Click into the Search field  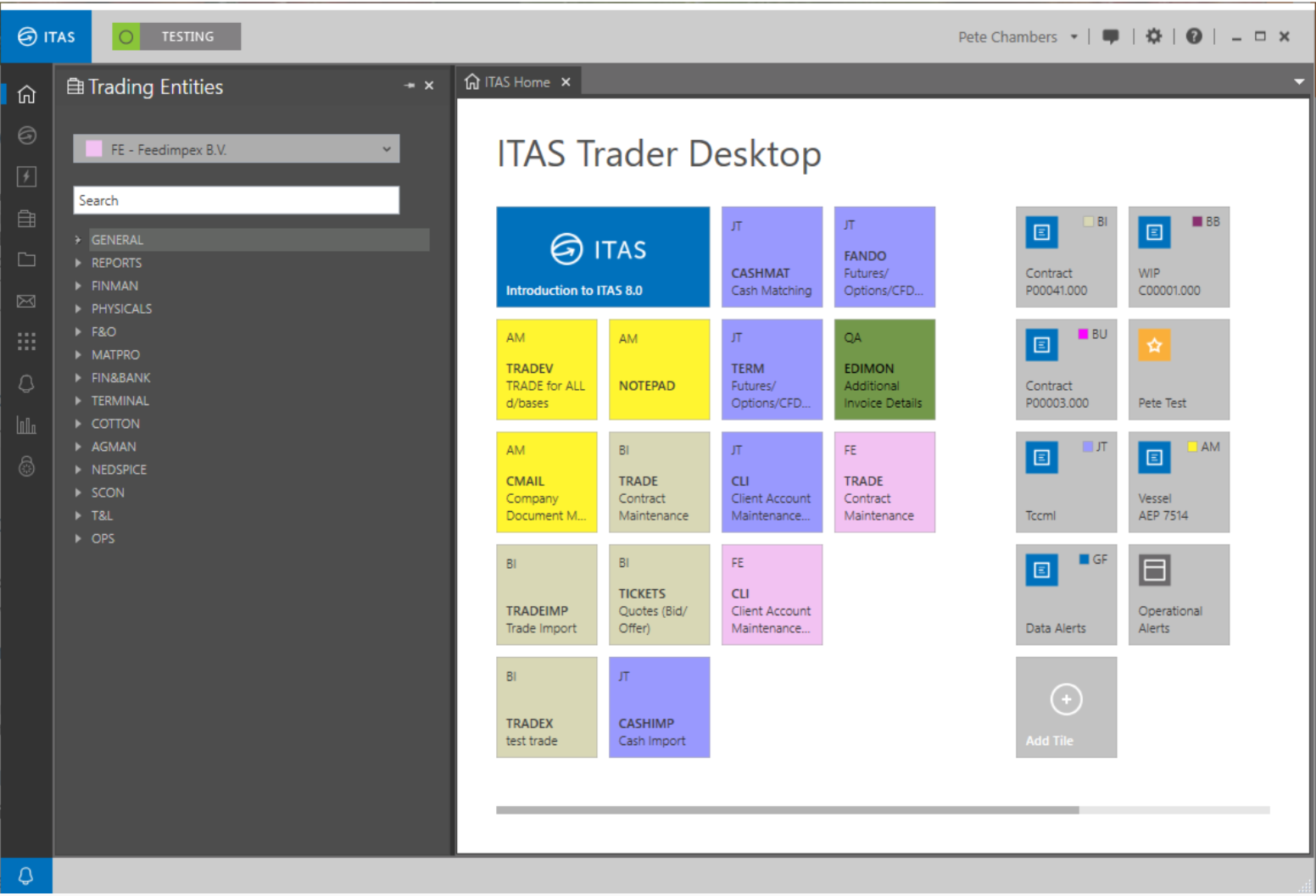[x=236, y=200]
